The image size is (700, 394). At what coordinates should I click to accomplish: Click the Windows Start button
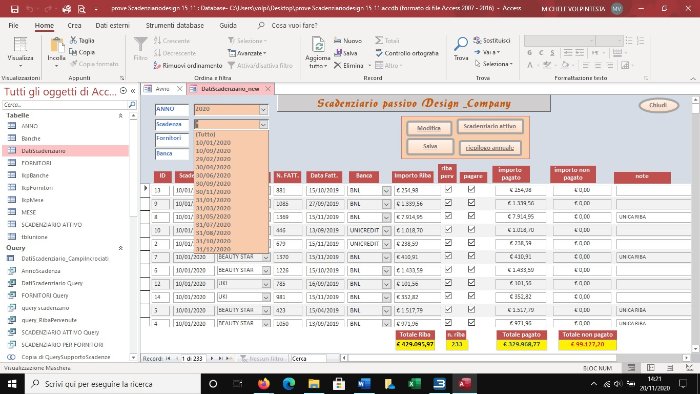(12, 384)
